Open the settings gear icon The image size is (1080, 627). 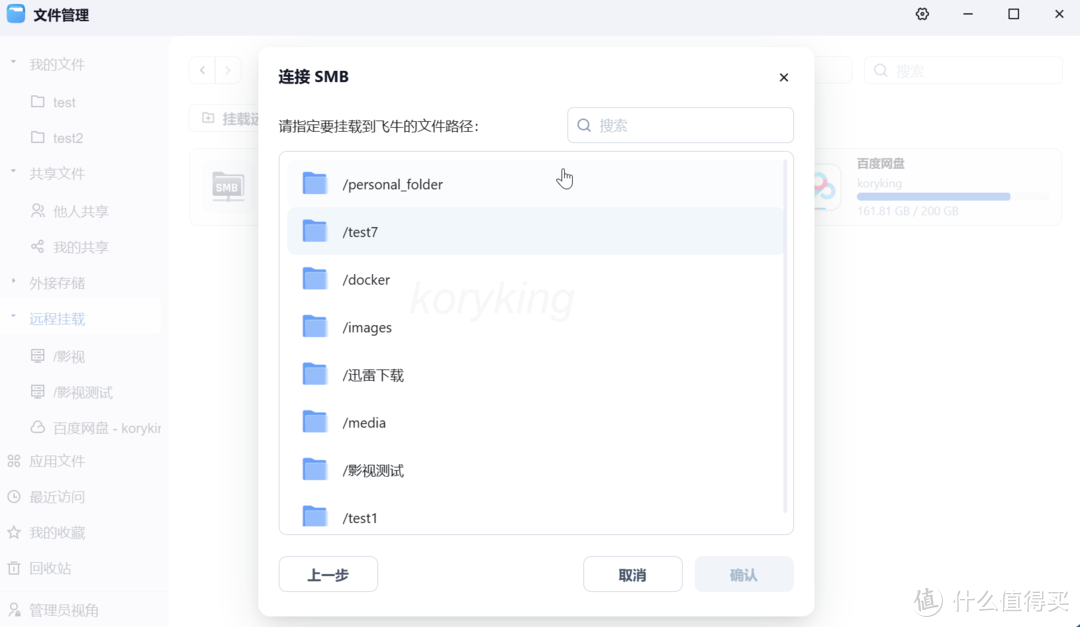click(x=922, y=14)
